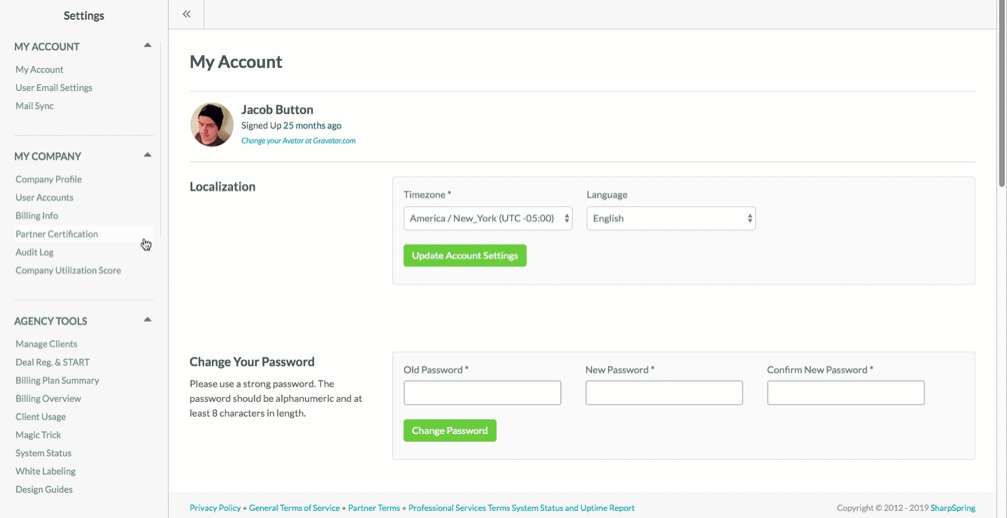Click Update Account Settings button
Image resolution: width=1007 pixels, height=518 pixels.
(465, 255)
